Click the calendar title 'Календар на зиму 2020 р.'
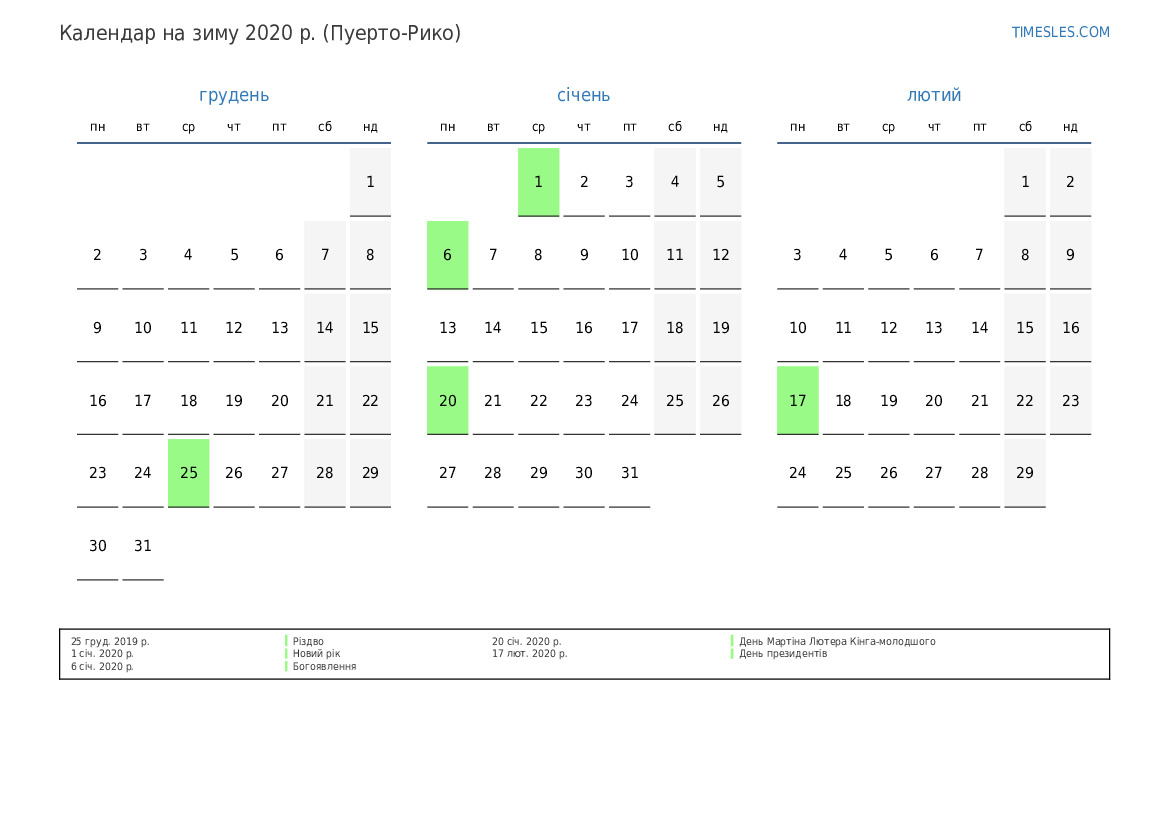Viewport: 1169px width, 827px height. coord(188,34)
